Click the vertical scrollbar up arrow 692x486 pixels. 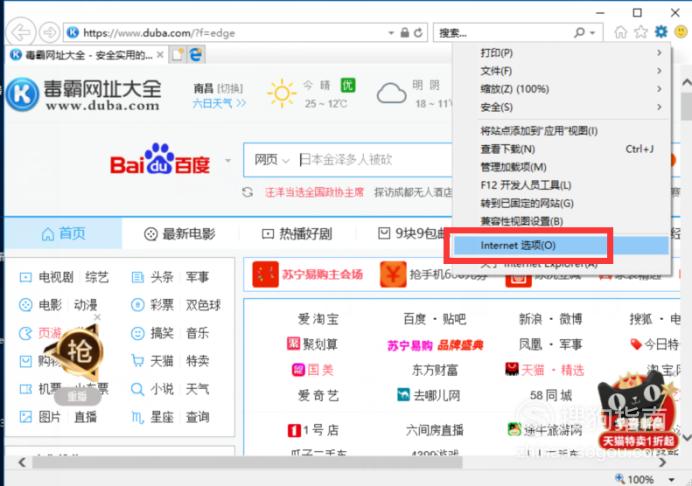(x=686, y=83)
